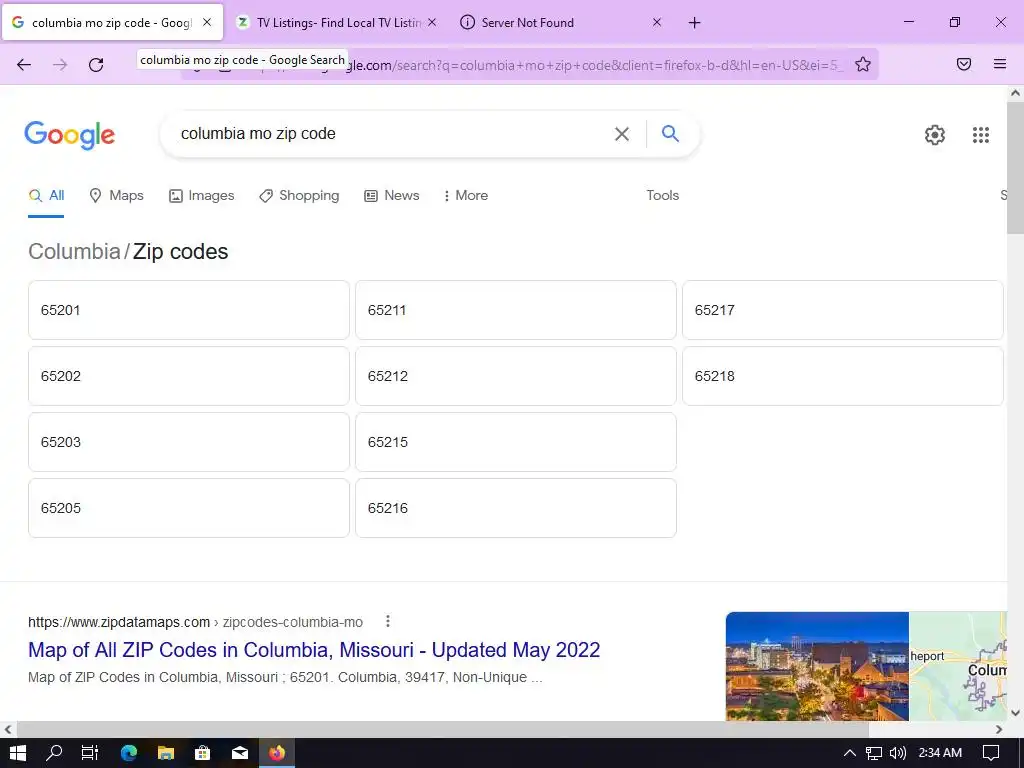Show hidden system tray icons
This screenshot has width=1024, height=768.
tap(849, 753)
